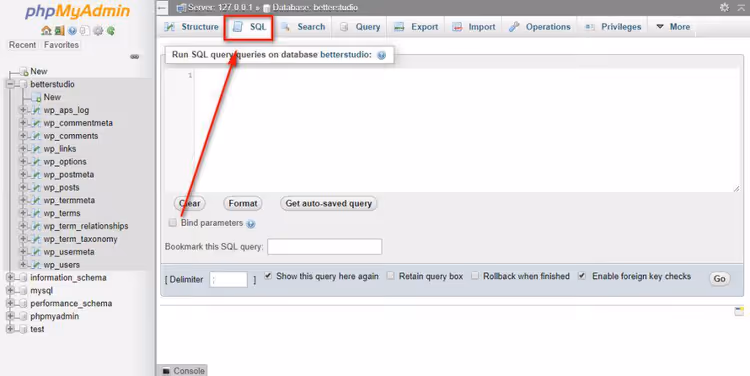Open the Export tab
750x376 pixels.
coord(416,27)
